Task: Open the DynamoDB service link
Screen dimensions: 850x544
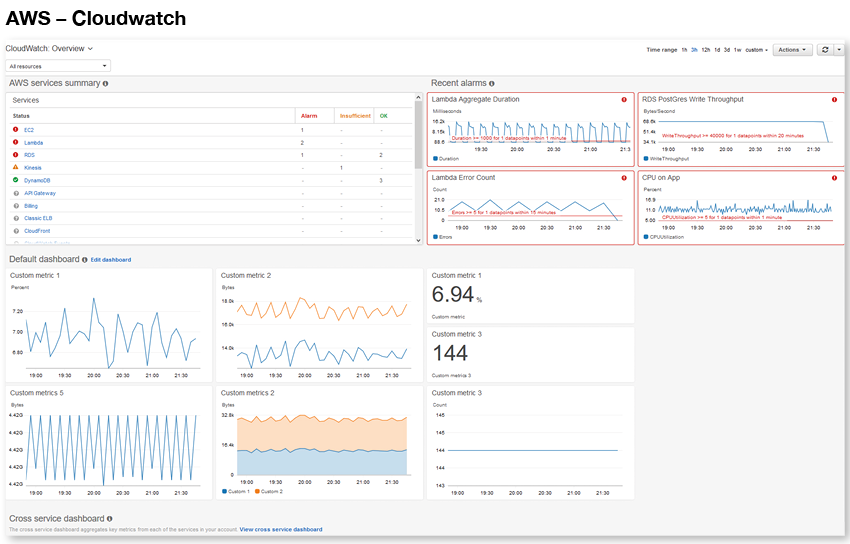Action: pos(37,180)
